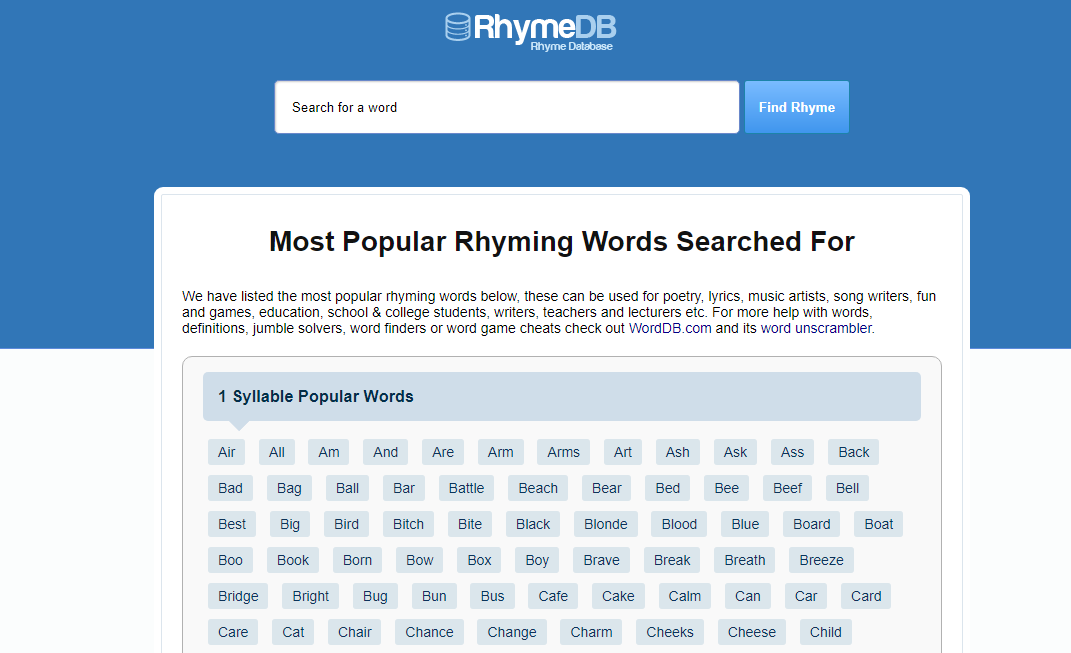Select the word Art
Screen dimensions: 1071x653
pos(623,452)
